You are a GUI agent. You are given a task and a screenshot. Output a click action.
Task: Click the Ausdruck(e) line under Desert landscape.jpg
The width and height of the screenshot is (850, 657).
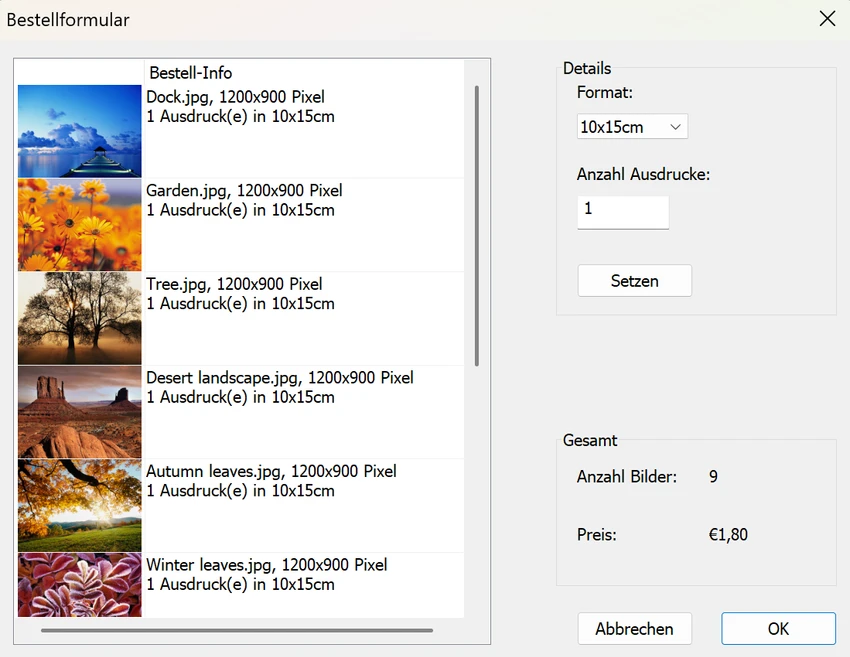241,397
